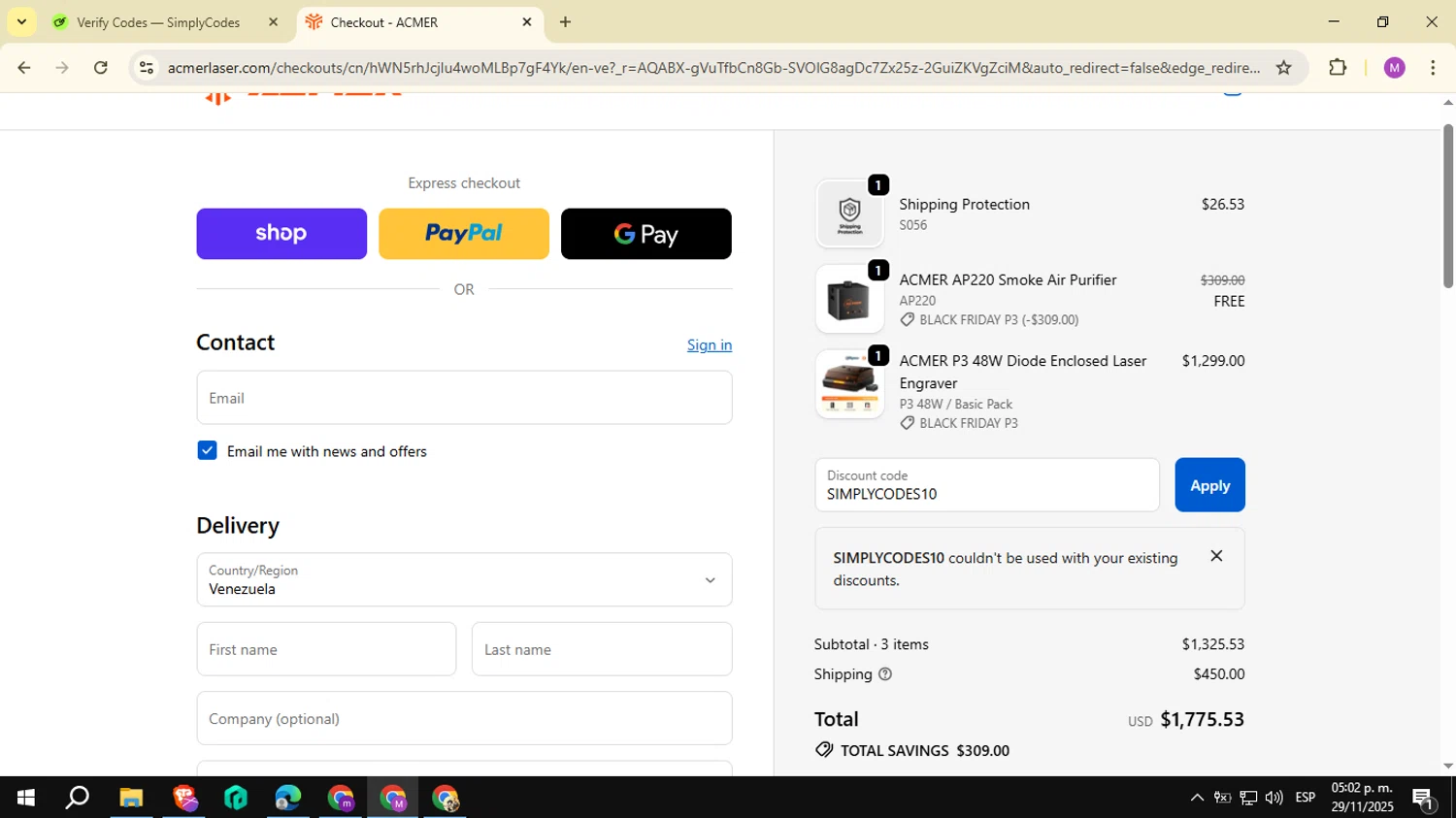Open the Windows Start menu
The width and height of the screenshot is (1456, 818).
(25, 798)
